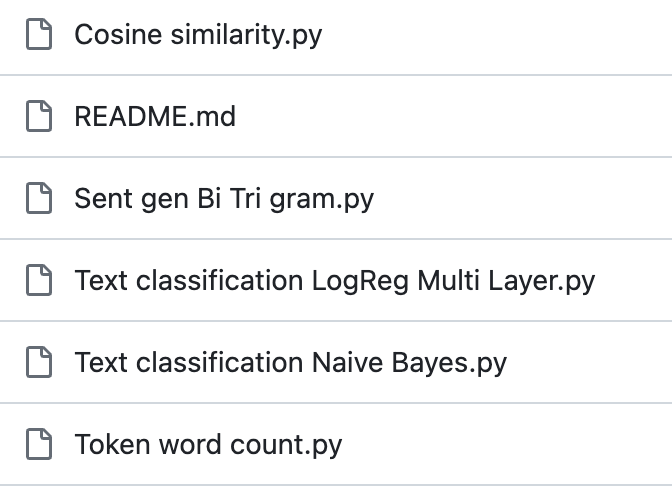Click blank area right of LogReg Multi Layer.py name

point(634,280)
